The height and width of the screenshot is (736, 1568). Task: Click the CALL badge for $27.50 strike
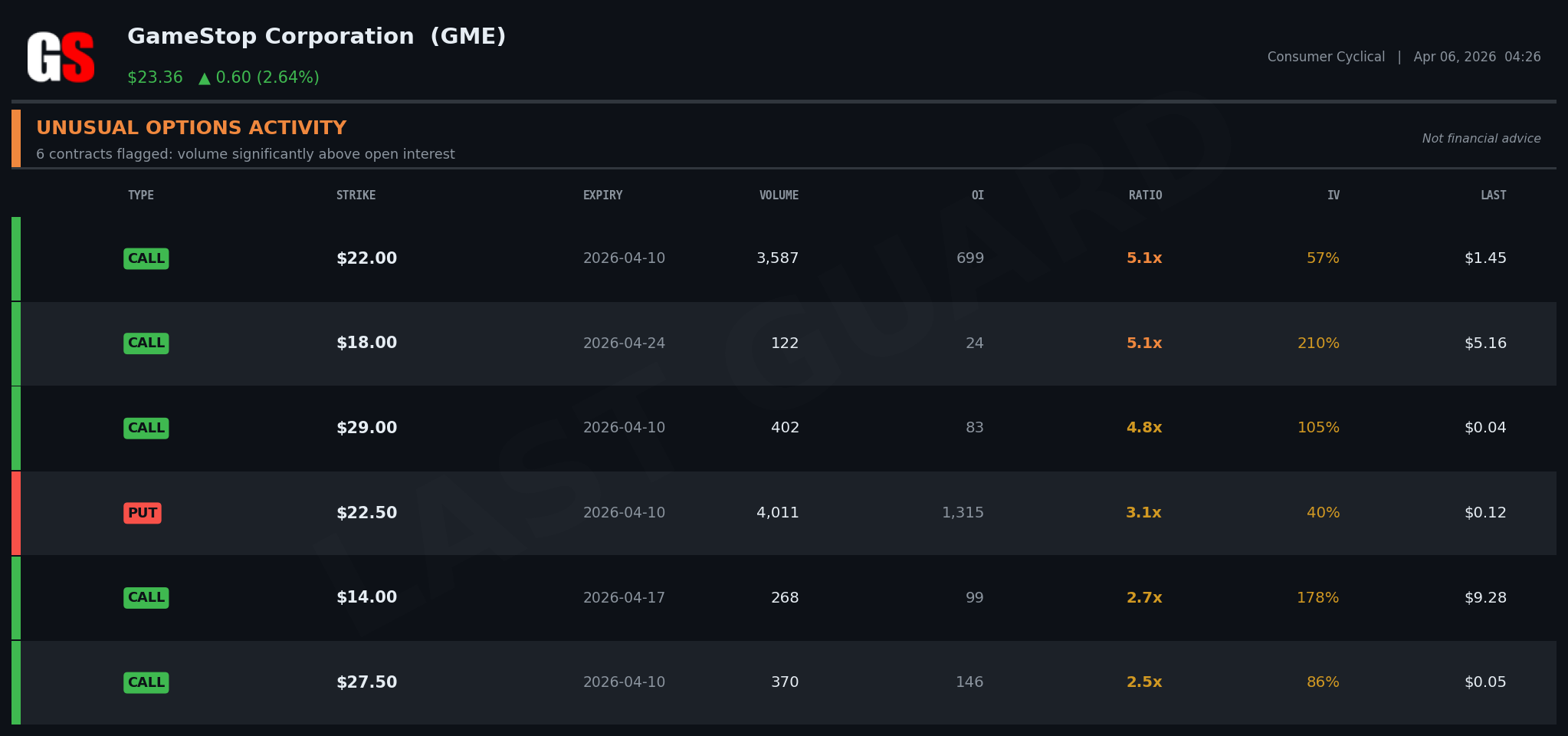click(146, 682)
